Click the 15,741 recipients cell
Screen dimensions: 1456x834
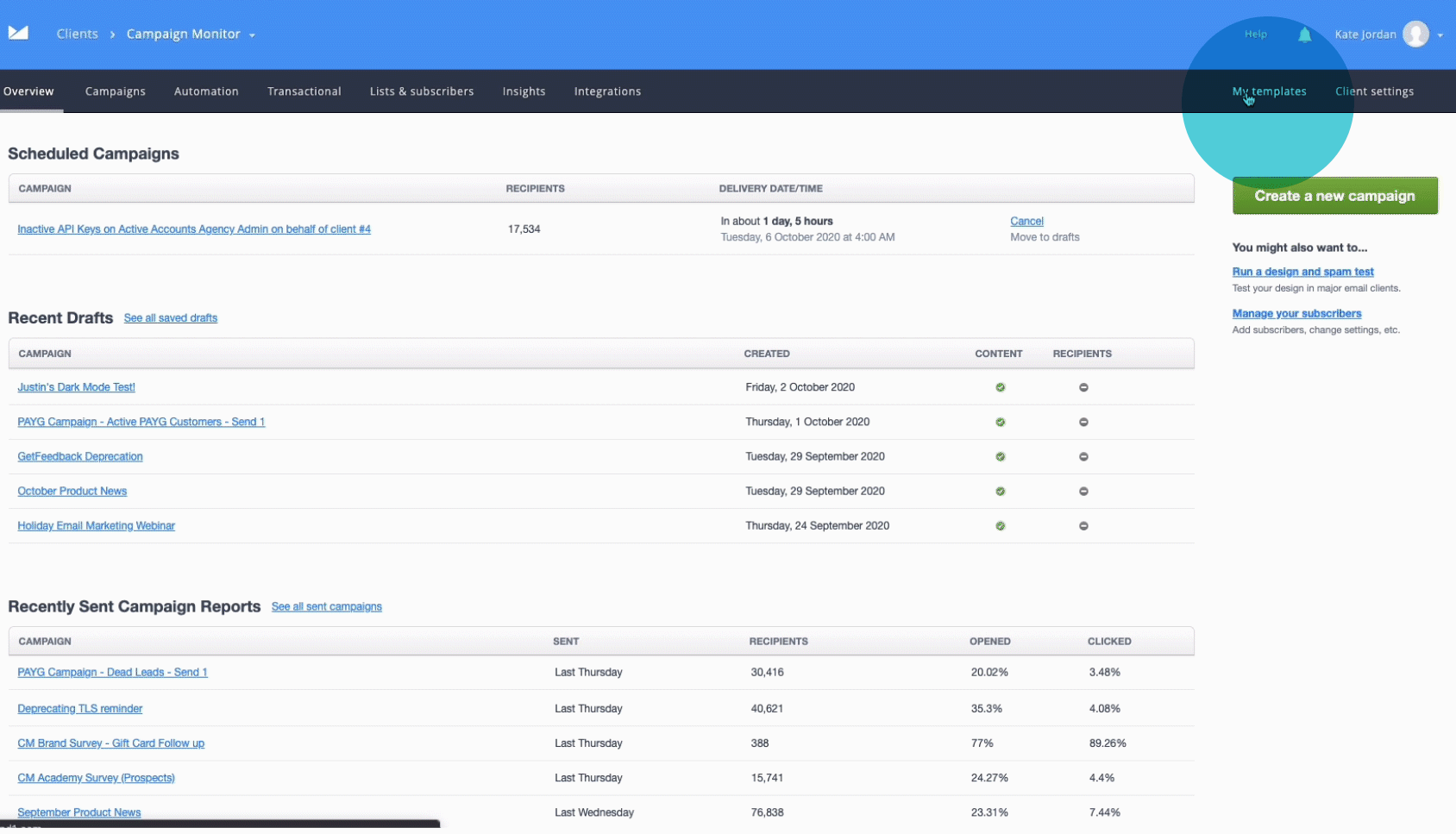[x=767, y=778]
